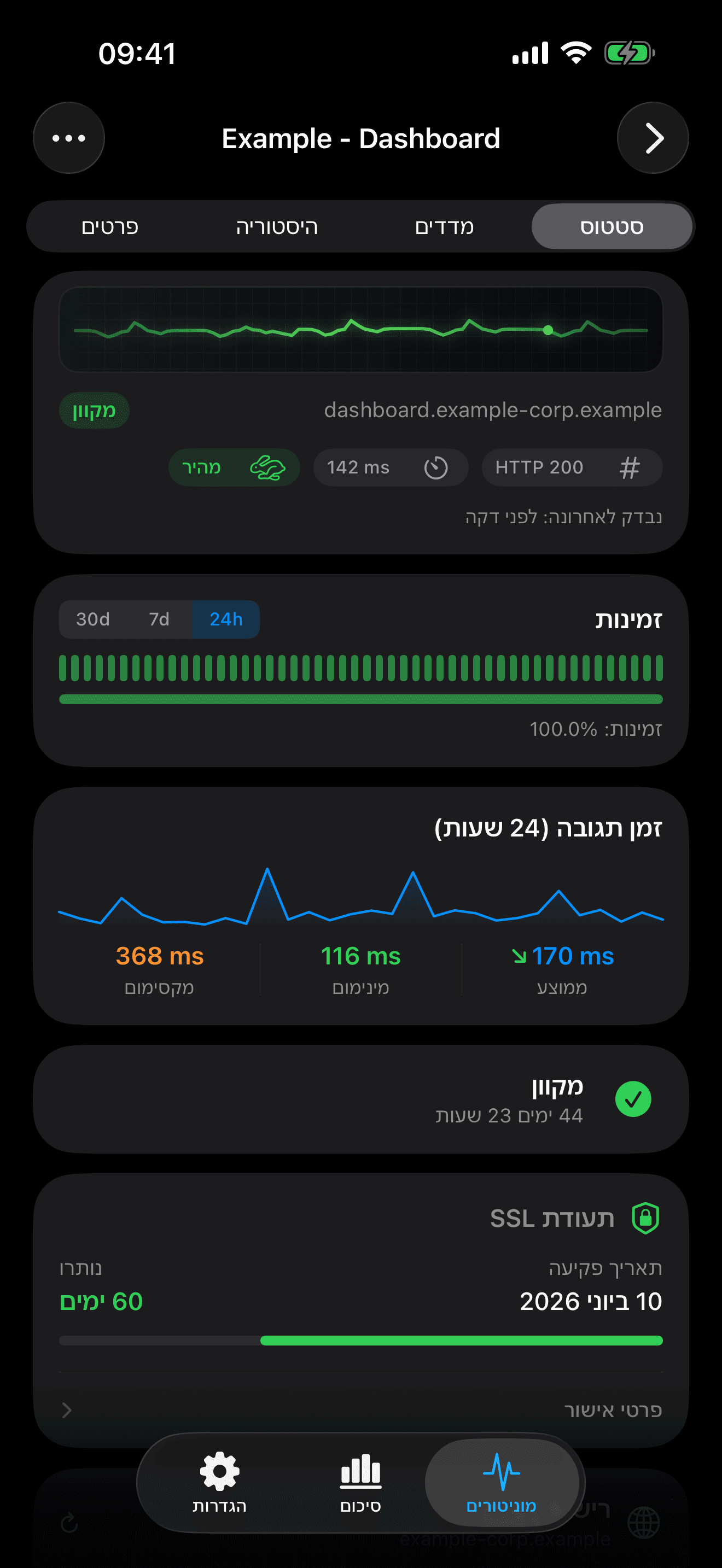Open the three-dots more options menu
The height and width of the screenshot is (1568, 722).
click(69, 138)
